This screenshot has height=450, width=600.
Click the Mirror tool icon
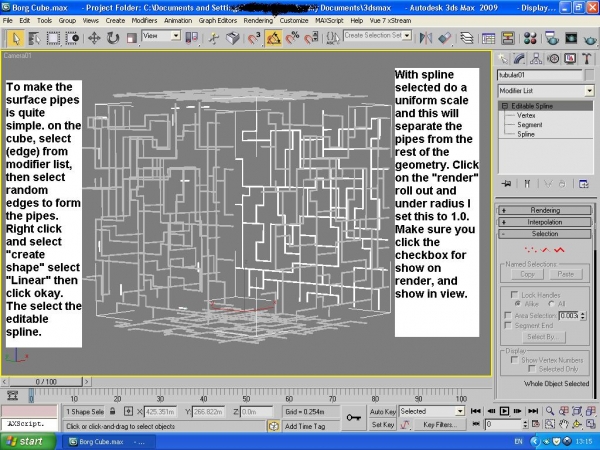pos(426,38)
